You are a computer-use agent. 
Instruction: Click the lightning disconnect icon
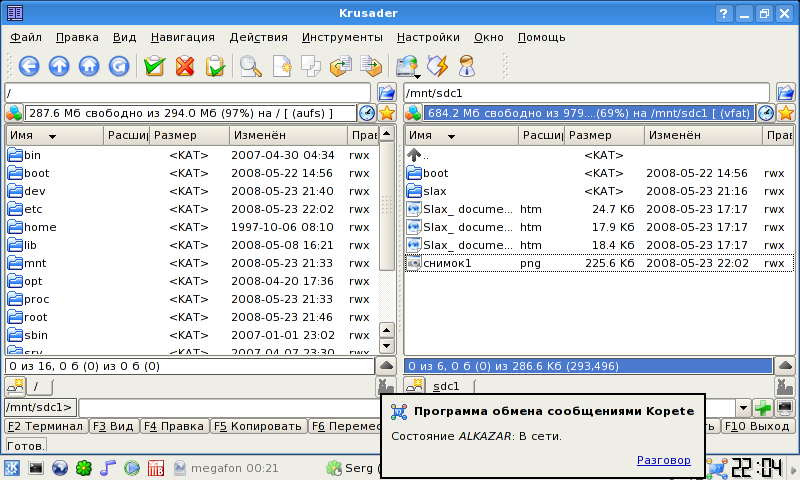click(437, 66)
